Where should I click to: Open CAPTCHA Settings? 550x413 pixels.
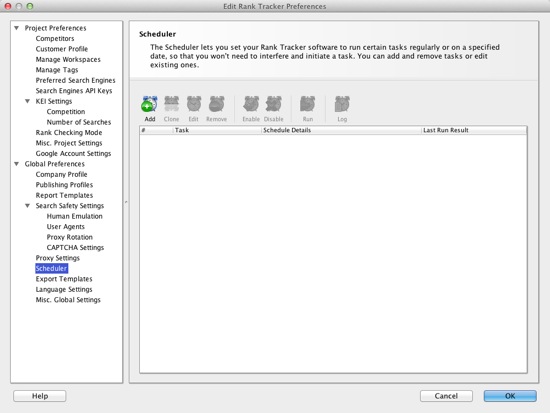click(x=75, y=247)
